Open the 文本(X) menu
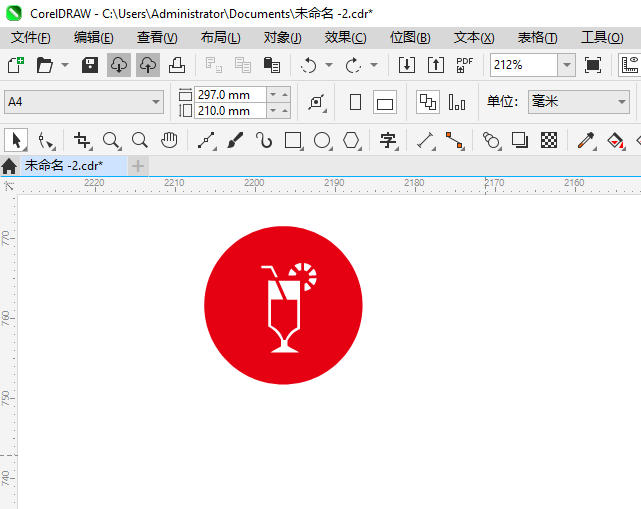Image resolution: width=641 pixels, height=509 pixels. pos(474,38)
